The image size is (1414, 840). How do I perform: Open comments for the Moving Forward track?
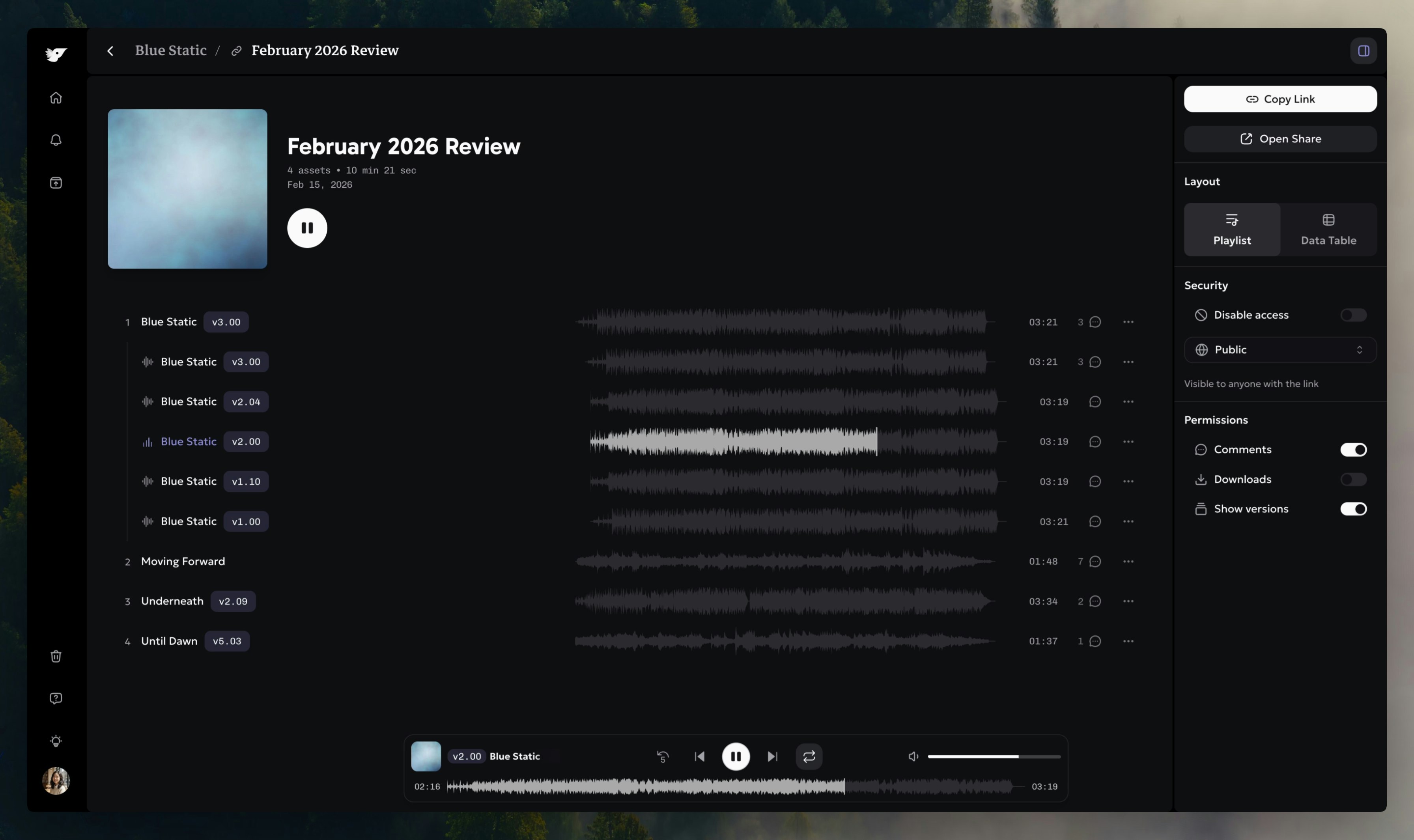coord(1095,562)
